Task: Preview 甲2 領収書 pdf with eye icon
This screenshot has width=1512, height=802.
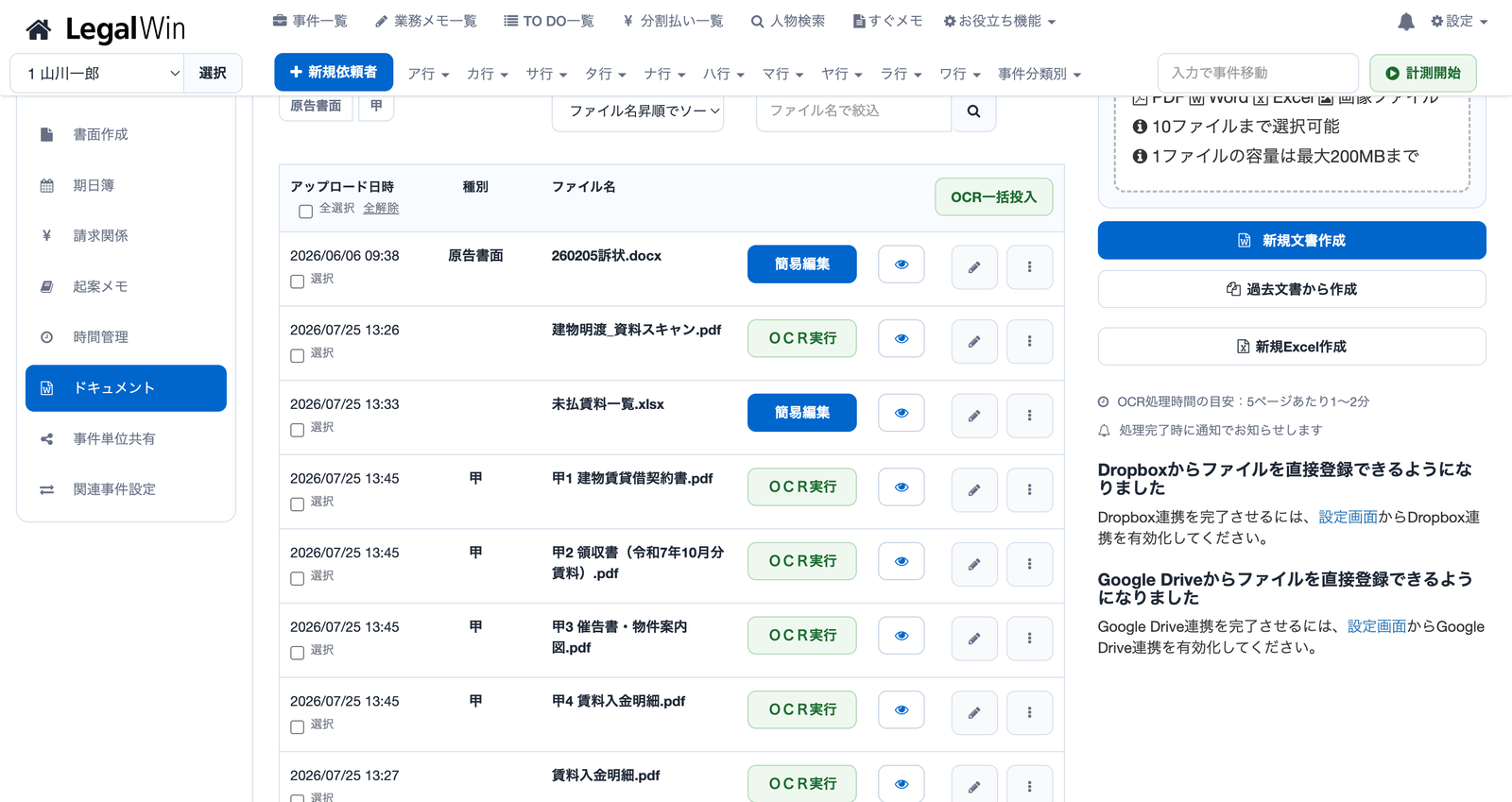Action: click(902, 561)
